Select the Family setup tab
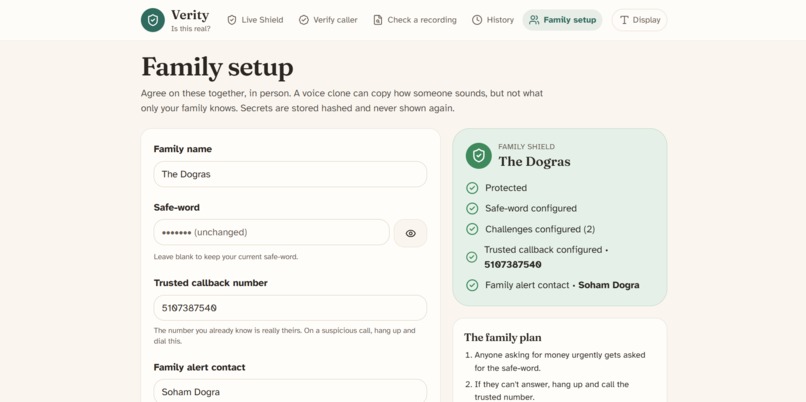This screenshot has height=402, width=806. [562, 20]
